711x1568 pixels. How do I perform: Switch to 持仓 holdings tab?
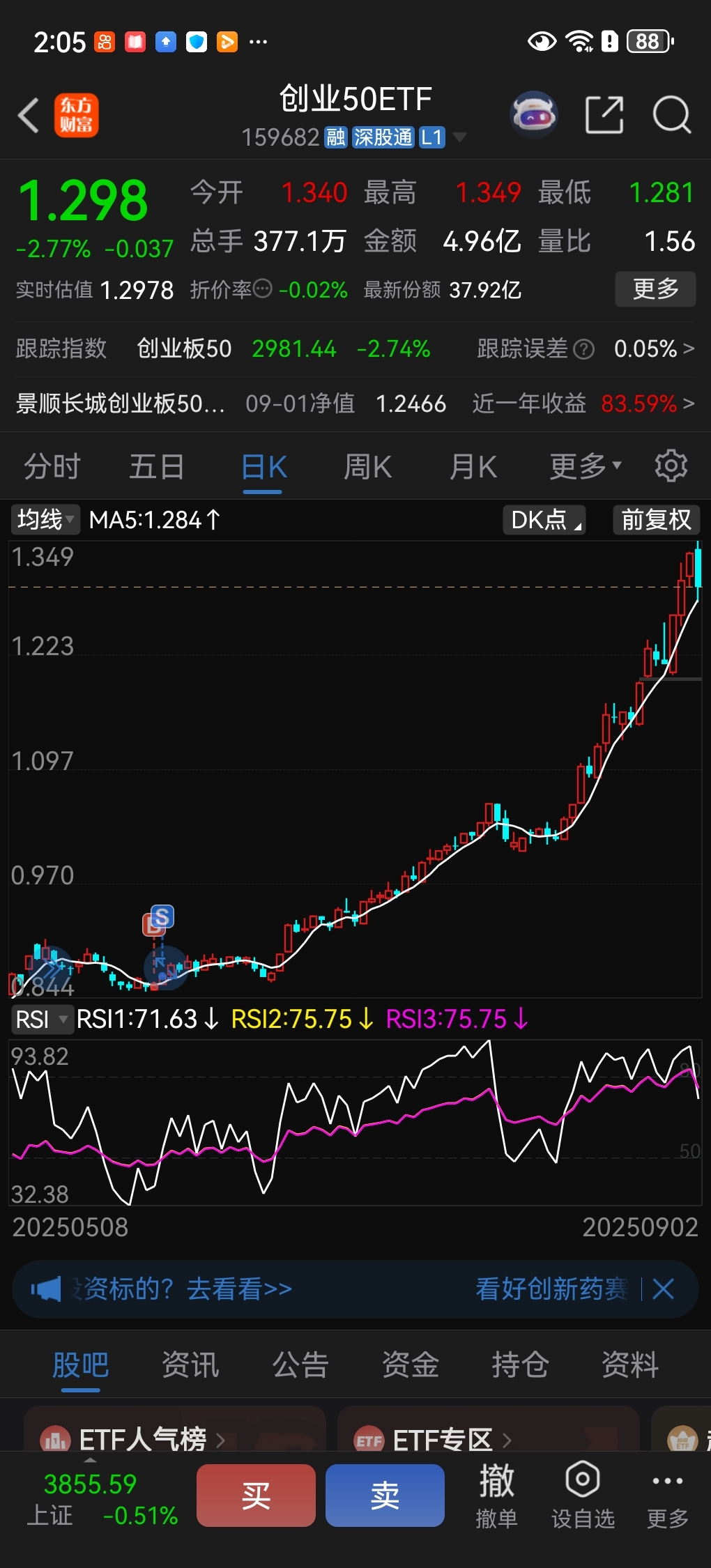click(520, 1365)
